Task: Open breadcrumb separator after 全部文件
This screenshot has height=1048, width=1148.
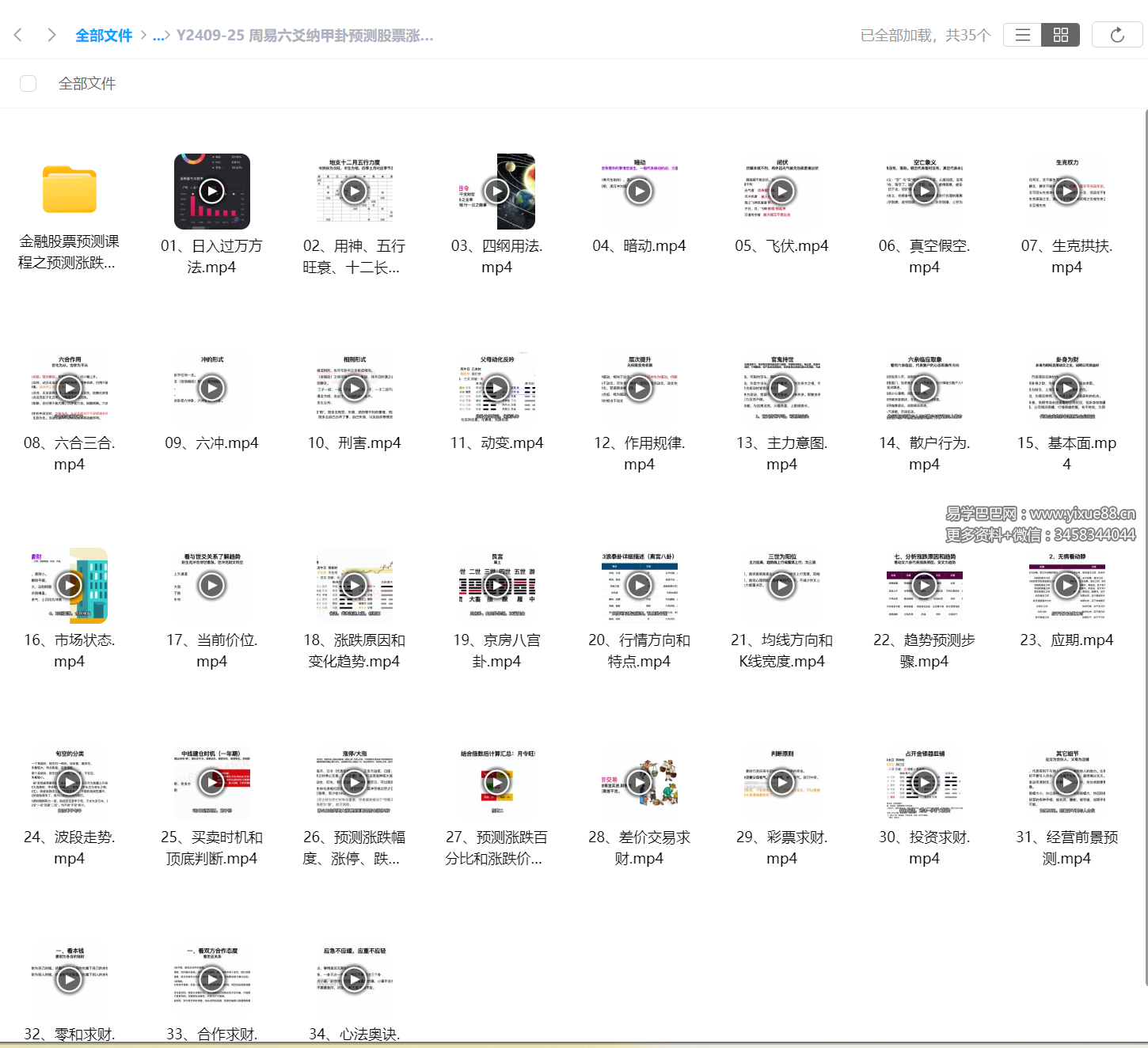Action: point(145,35)
